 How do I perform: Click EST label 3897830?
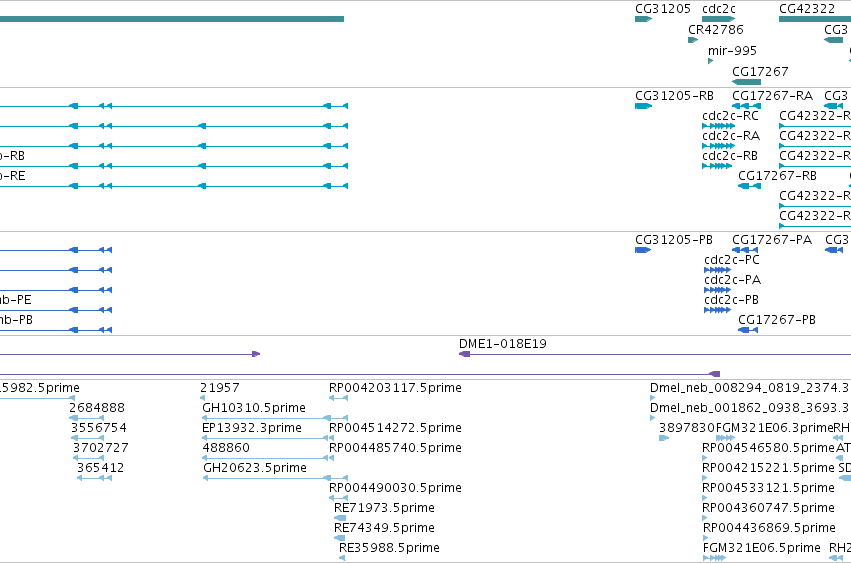tap(687, 428)
